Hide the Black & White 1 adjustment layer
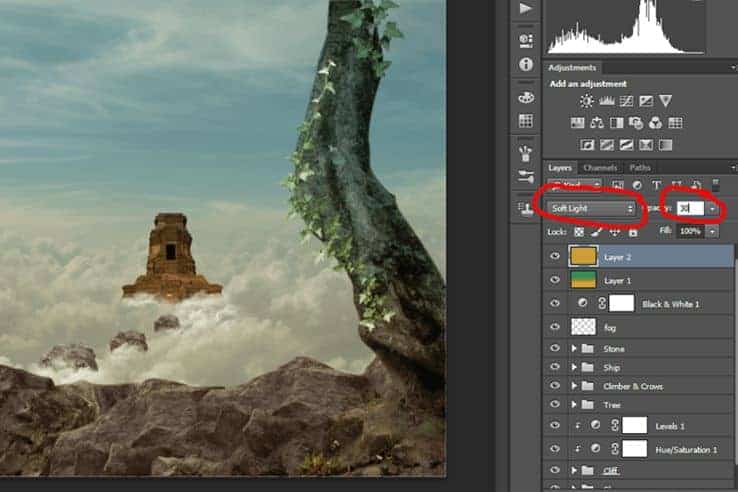 555,303
